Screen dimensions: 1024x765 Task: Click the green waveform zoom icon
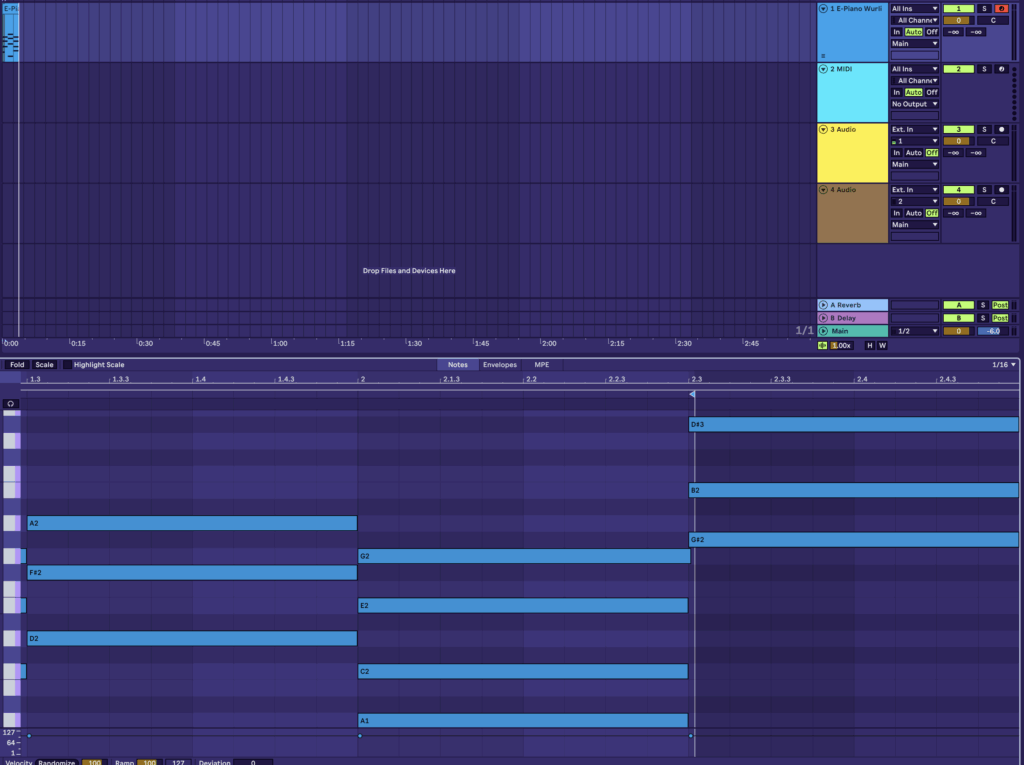point(822,345)
